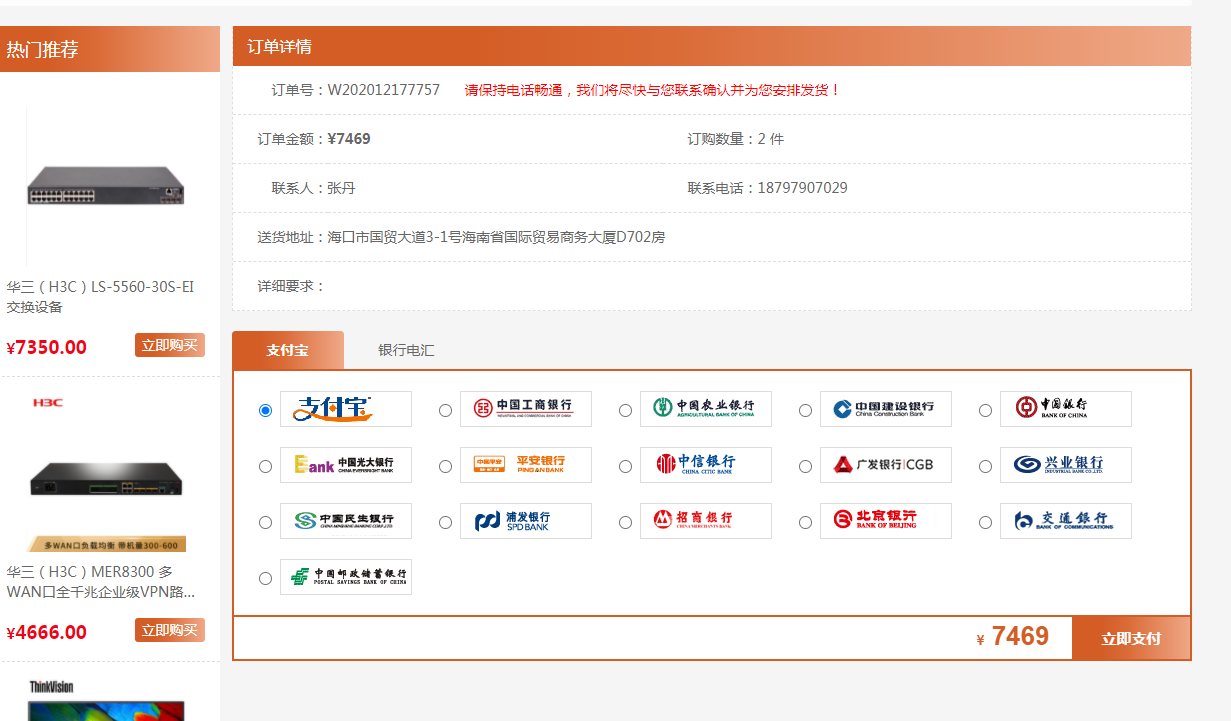
Task: Click the 立即支付 pay now button
Action: [1131, 638]
